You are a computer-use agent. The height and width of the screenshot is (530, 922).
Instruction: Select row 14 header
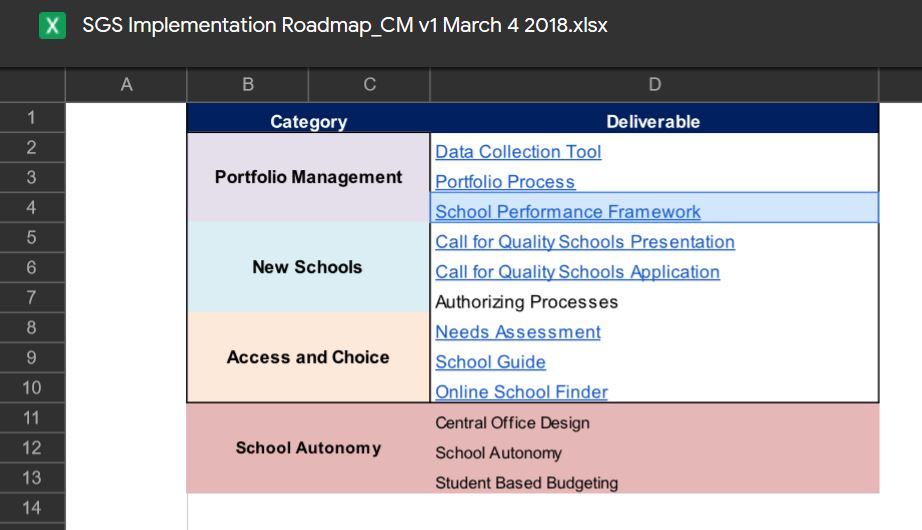click(x=32, y=508)
